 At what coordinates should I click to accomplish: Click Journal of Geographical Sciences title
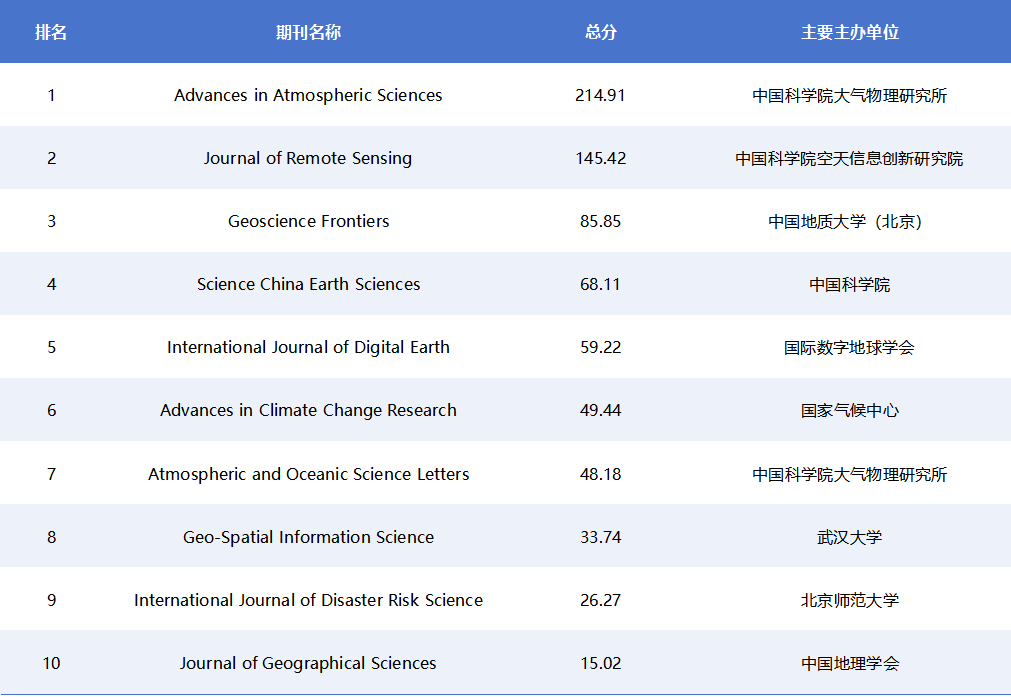click(308, 663)
